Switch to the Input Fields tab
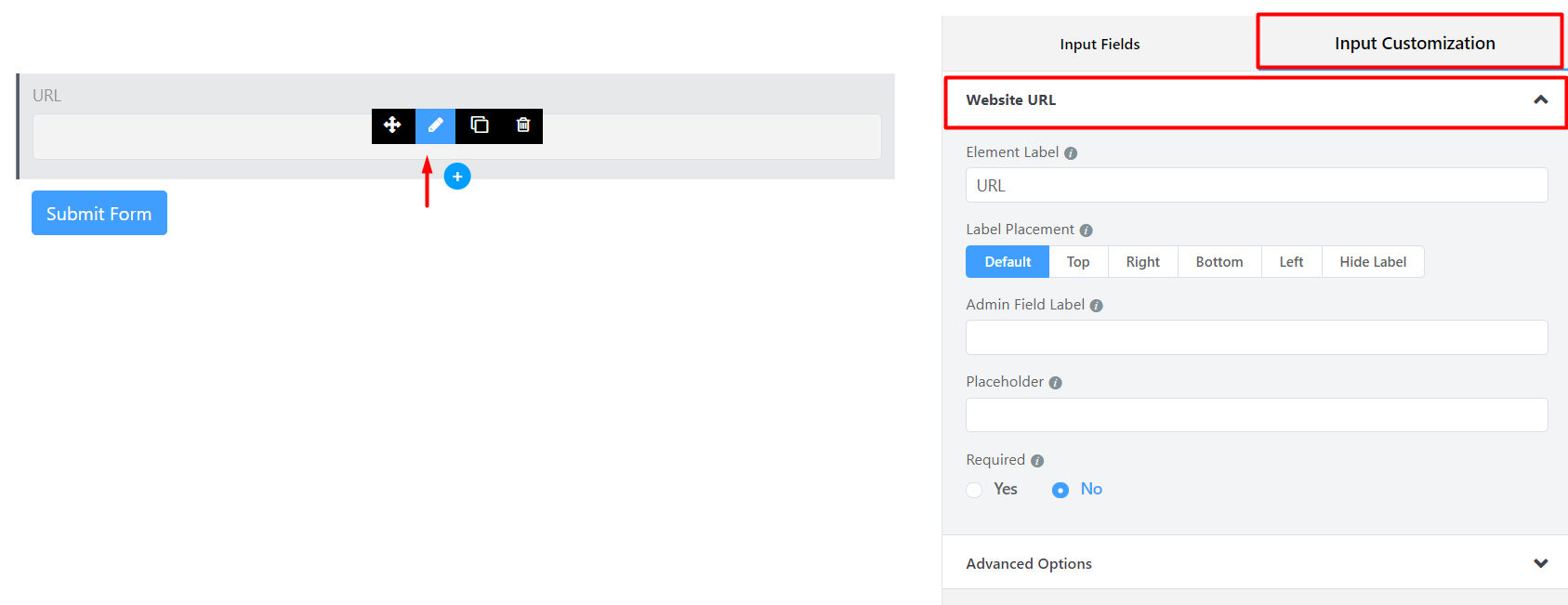 1100,45
